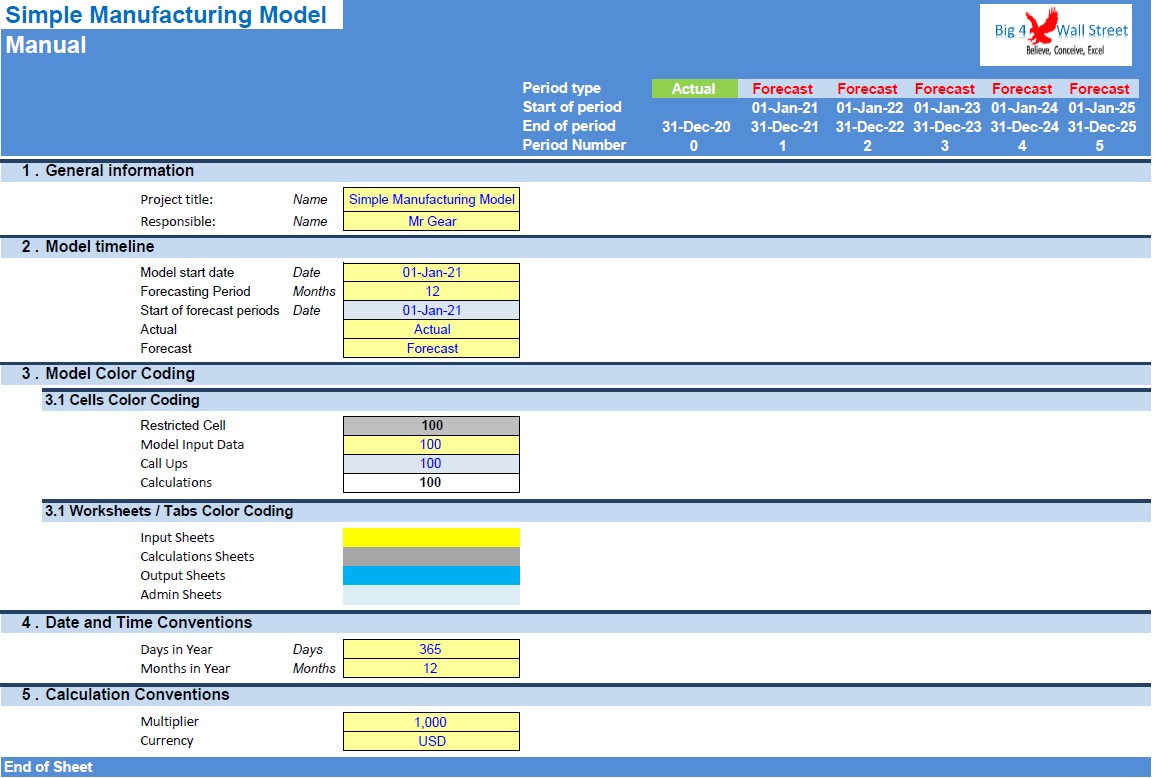Click the Big 4 Wall Street logo
The image size is (1155, 778).
click(x=1056, y=35)
